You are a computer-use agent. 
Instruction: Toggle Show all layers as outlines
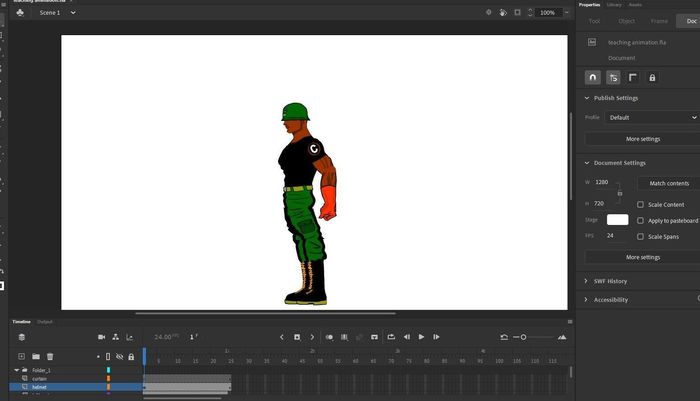pyautogui.click(x=108, y=356)
